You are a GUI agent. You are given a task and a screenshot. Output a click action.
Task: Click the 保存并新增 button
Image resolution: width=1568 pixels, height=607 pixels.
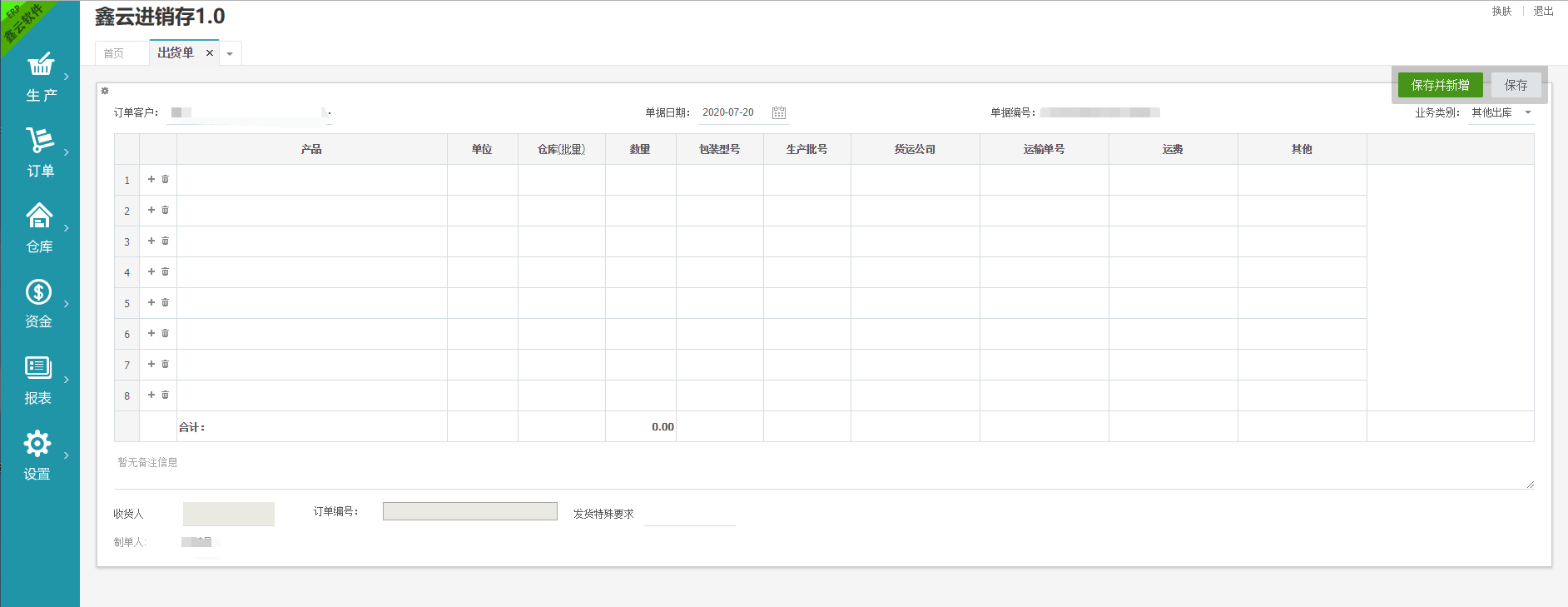click(x=1440, y=85)
